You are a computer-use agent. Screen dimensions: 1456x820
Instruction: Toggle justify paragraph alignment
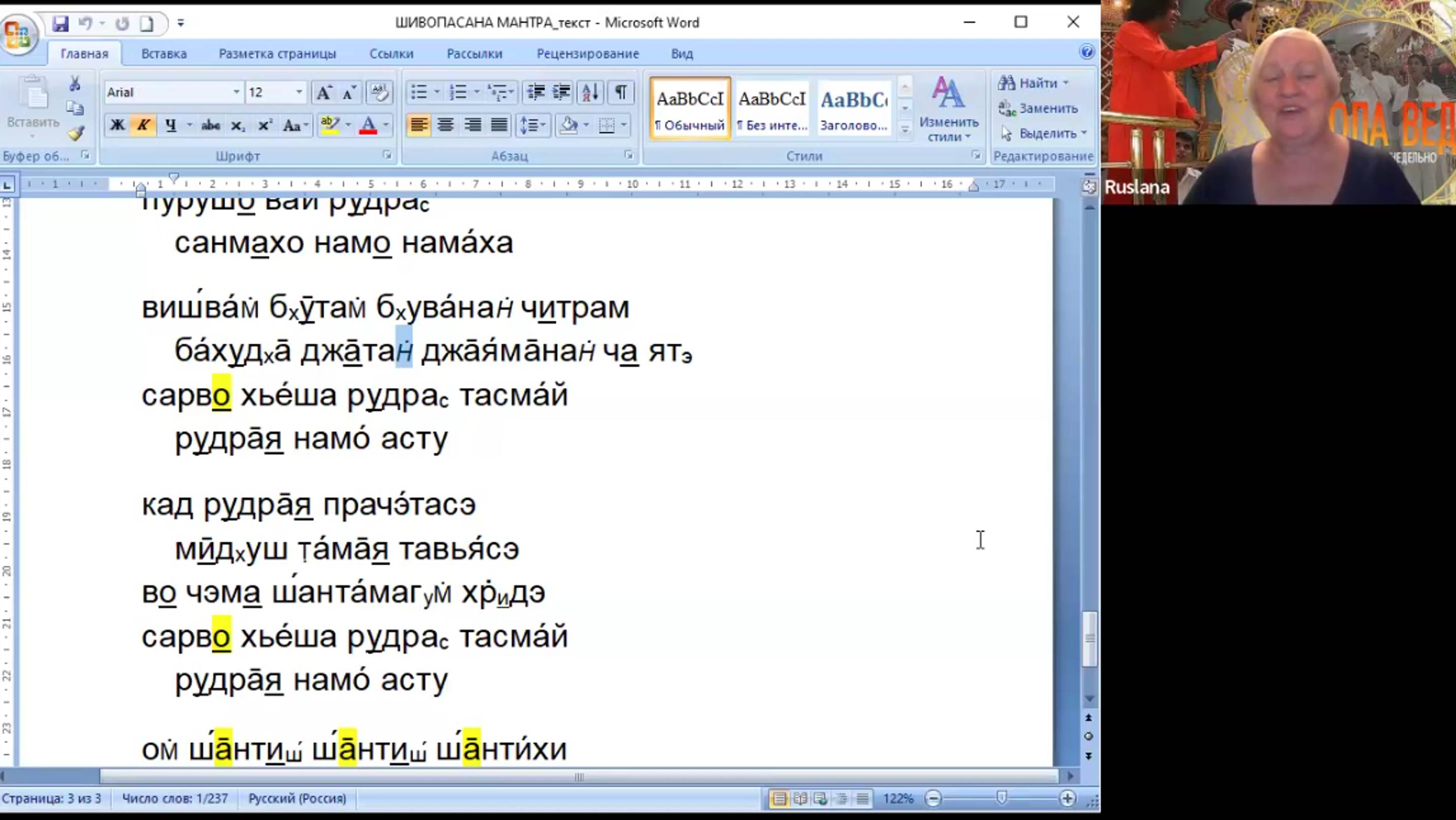coord(499,125)
